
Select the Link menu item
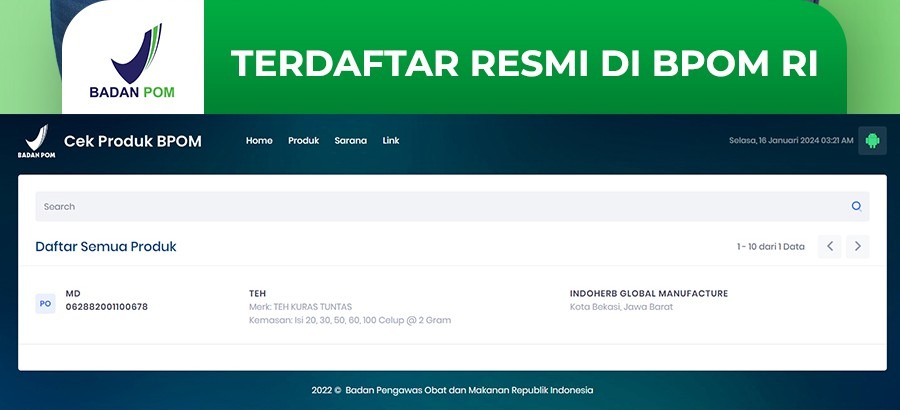click(391, 141)
